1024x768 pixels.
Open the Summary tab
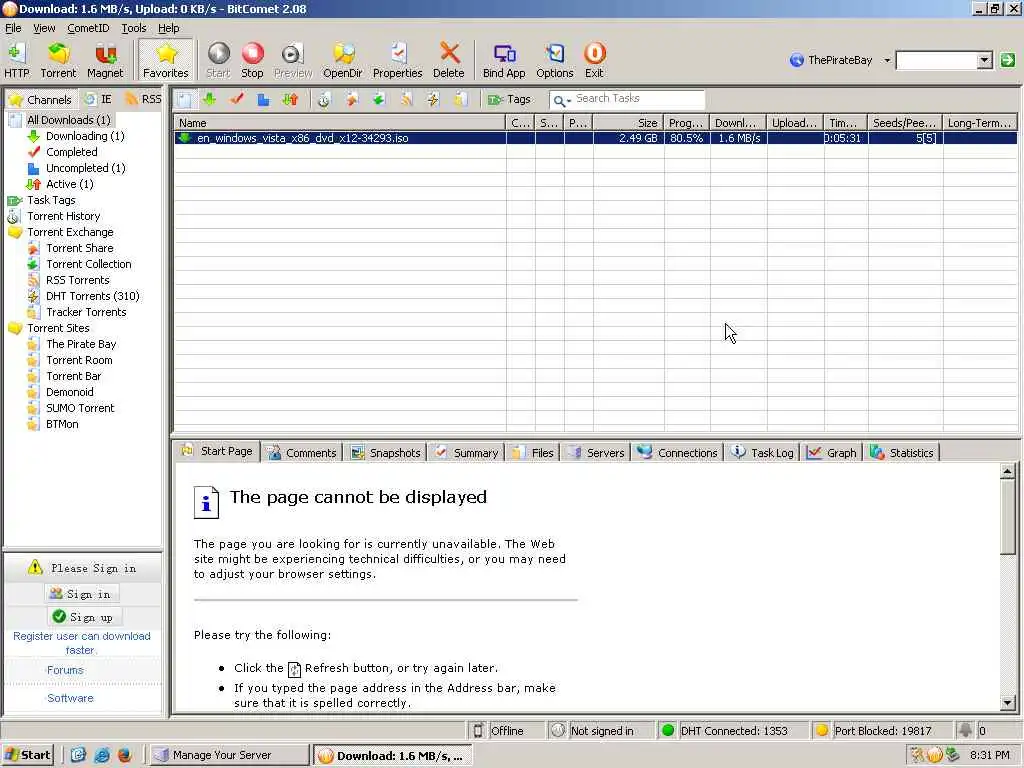[466, 453]
